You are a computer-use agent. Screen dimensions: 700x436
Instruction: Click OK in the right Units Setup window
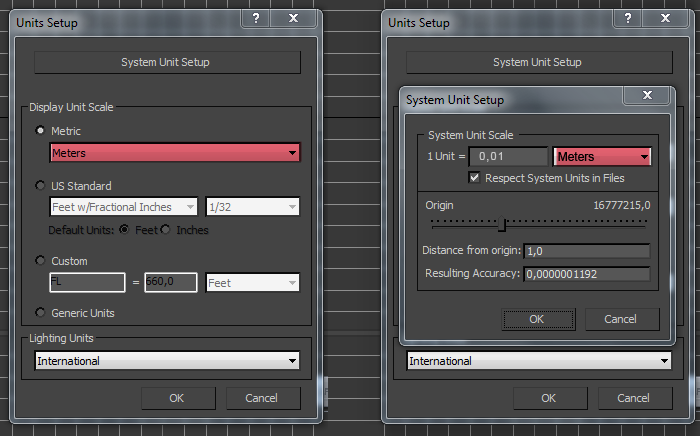(550, 398)
